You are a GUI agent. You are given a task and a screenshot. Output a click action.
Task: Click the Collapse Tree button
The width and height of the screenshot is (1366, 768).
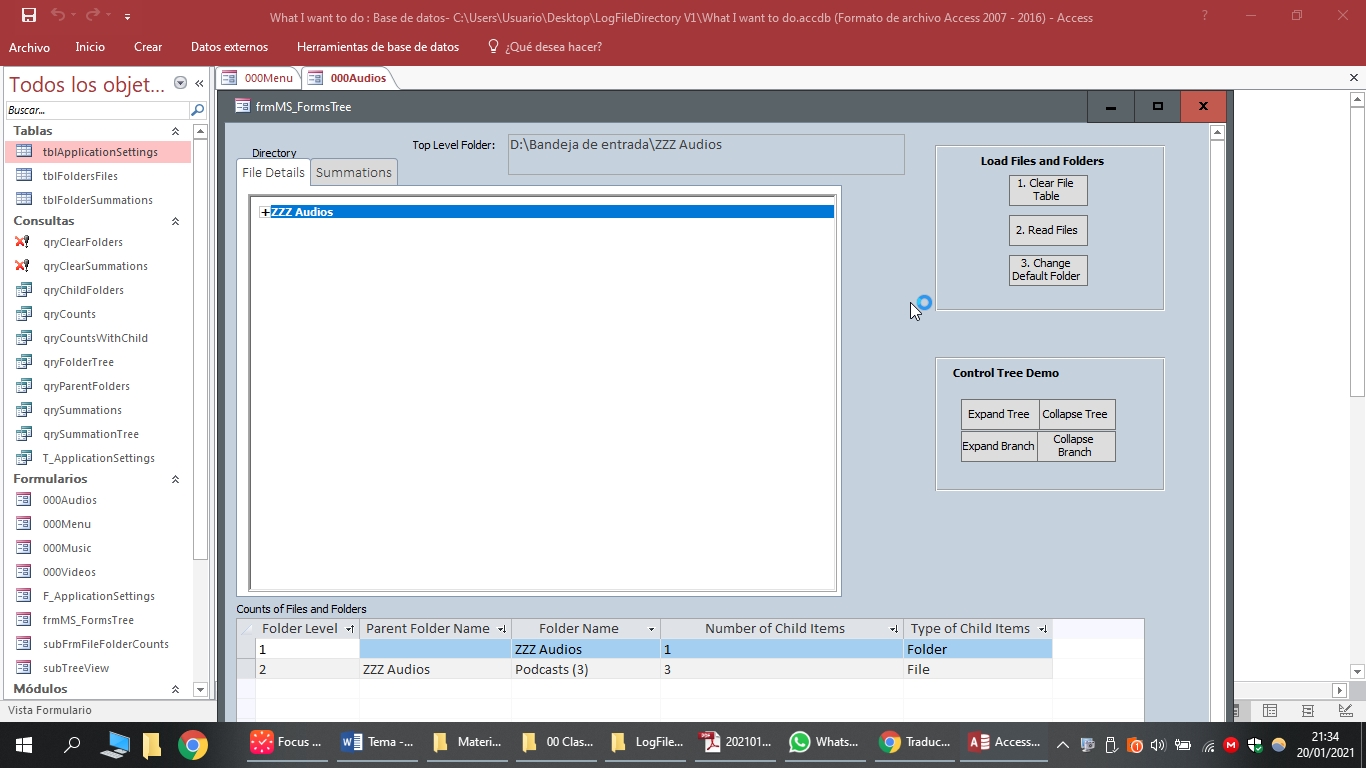[1077, 414]
